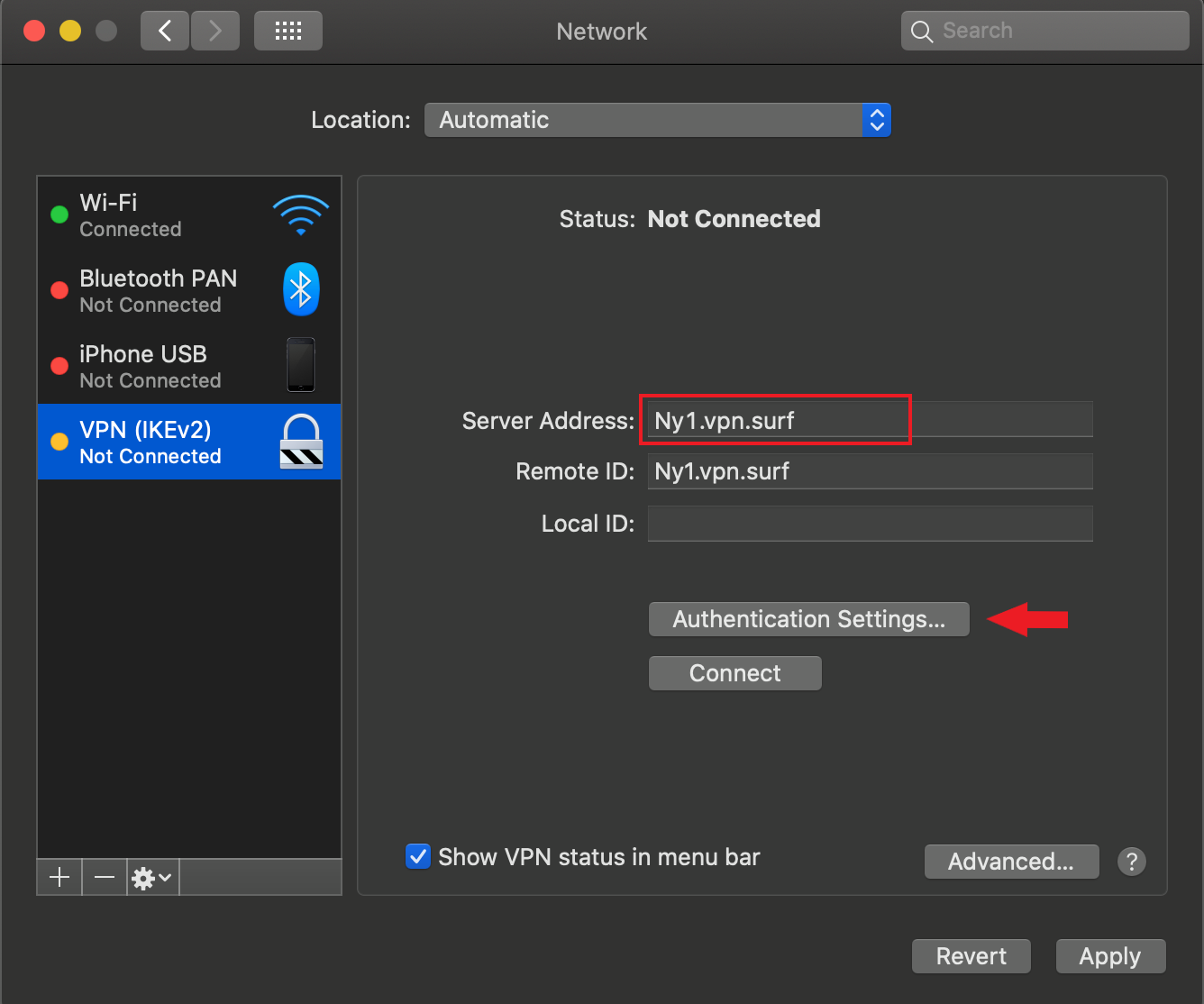Open the Location dropdown set to Automatic

(657, 120)
